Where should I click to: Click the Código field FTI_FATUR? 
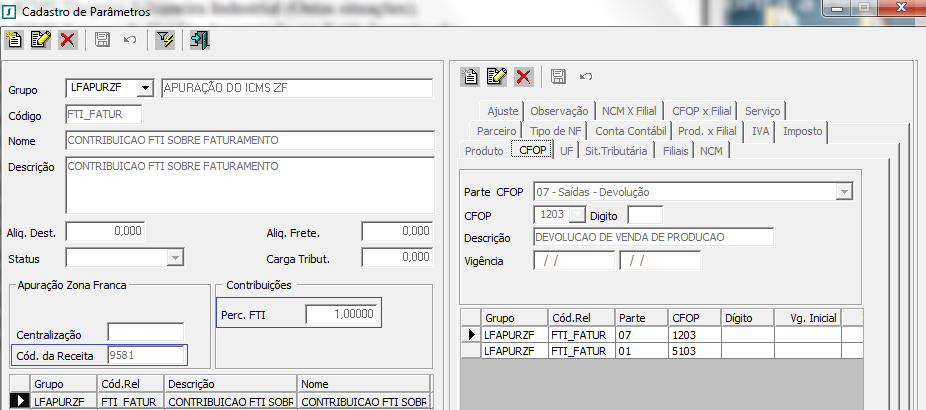tap(103, 115)
